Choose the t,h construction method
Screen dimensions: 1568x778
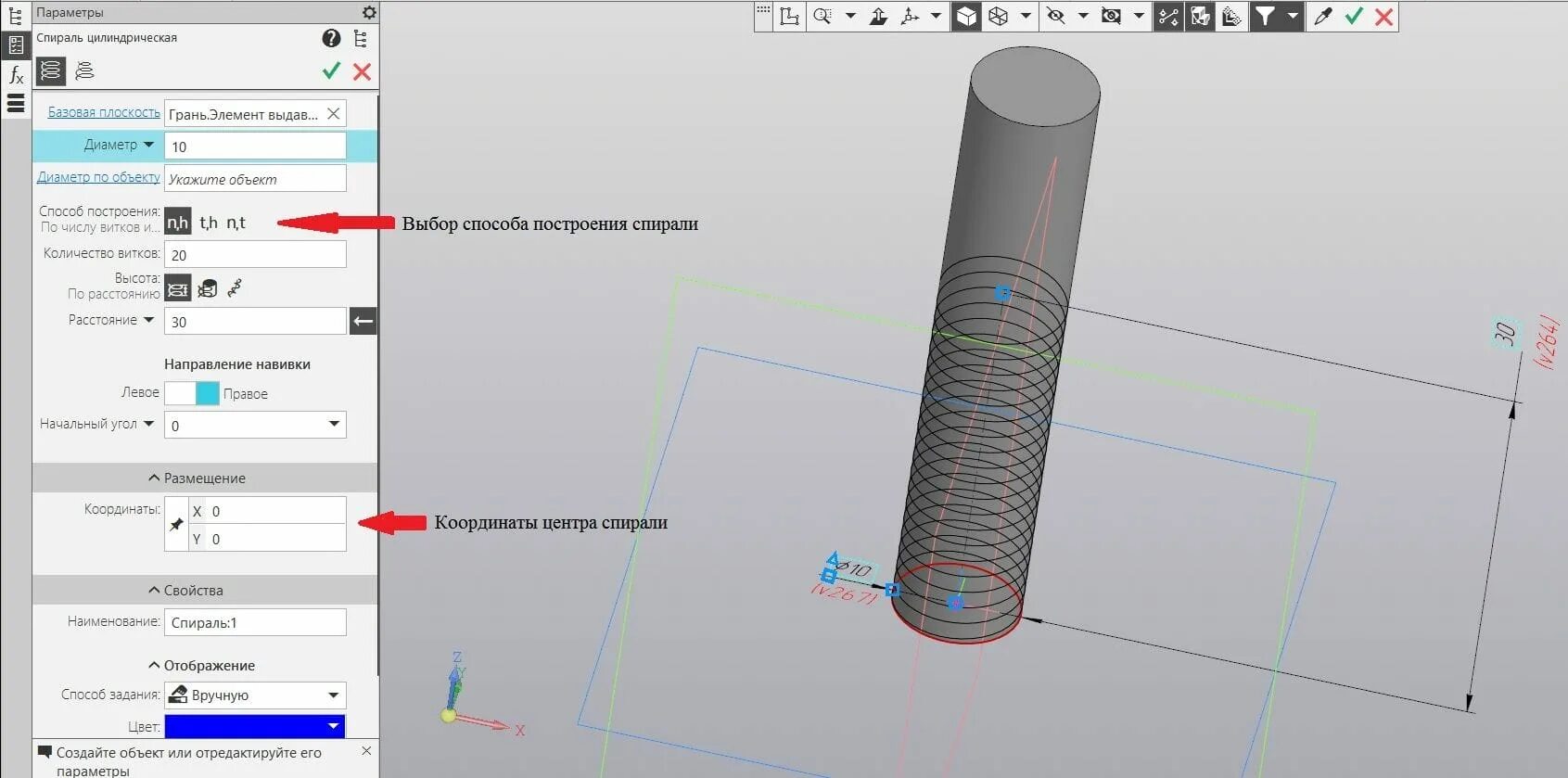[x=209, y=223]
